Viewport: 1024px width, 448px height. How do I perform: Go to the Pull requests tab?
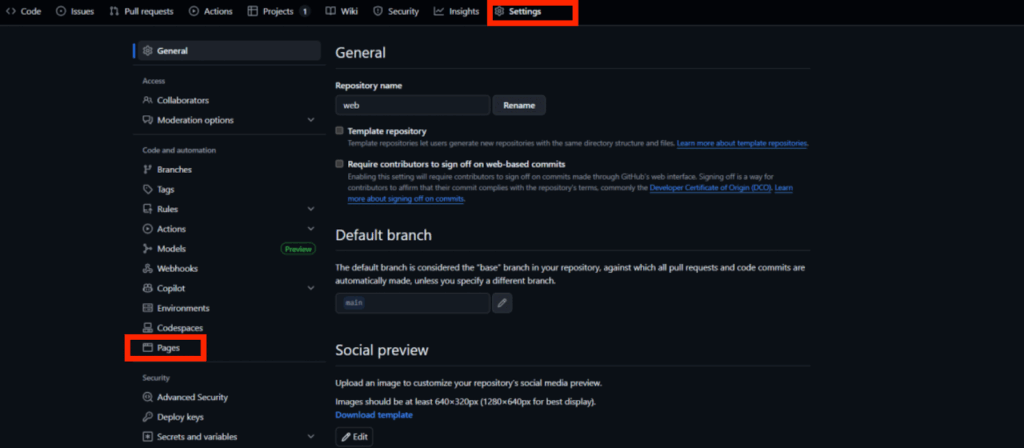click(x=142, y=11)
